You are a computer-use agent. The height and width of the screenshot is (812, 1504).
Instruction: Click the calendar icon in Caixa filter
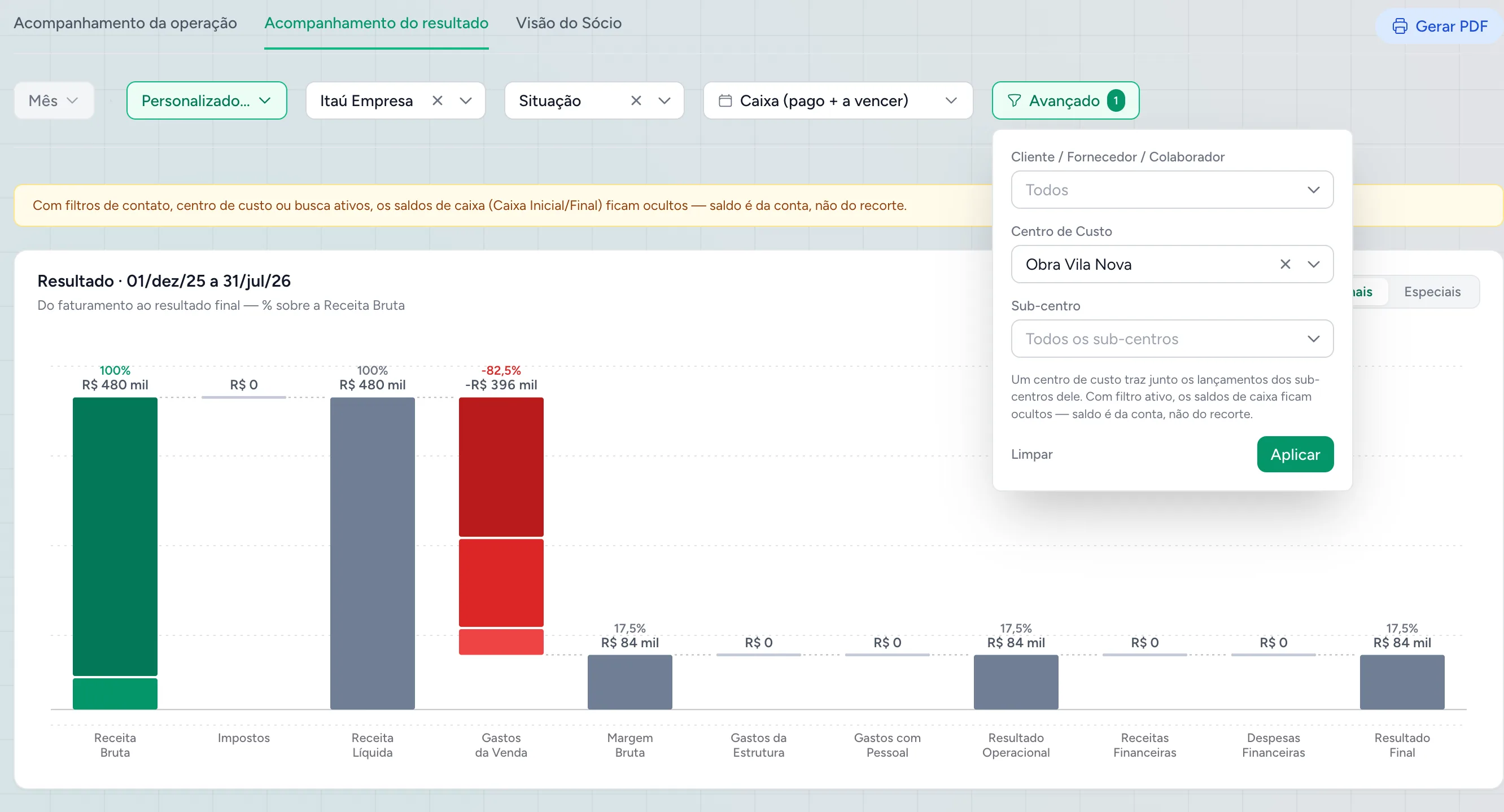725,100
